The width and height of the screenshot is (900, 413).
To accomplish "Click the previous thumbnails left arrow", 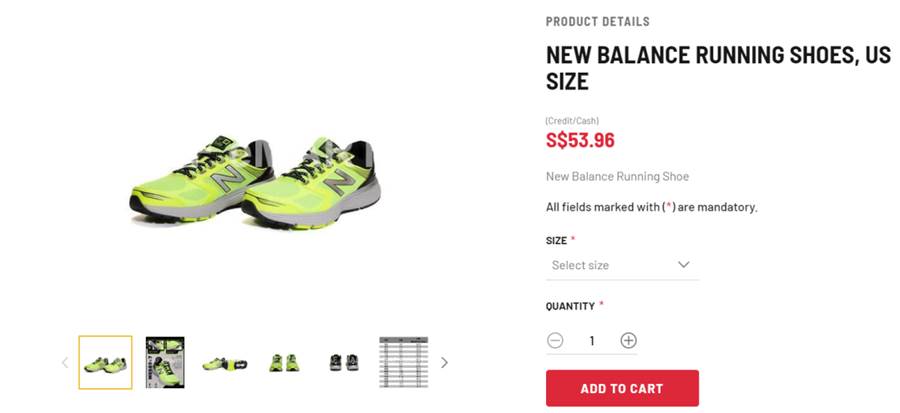I will click(x=65, y=363).
